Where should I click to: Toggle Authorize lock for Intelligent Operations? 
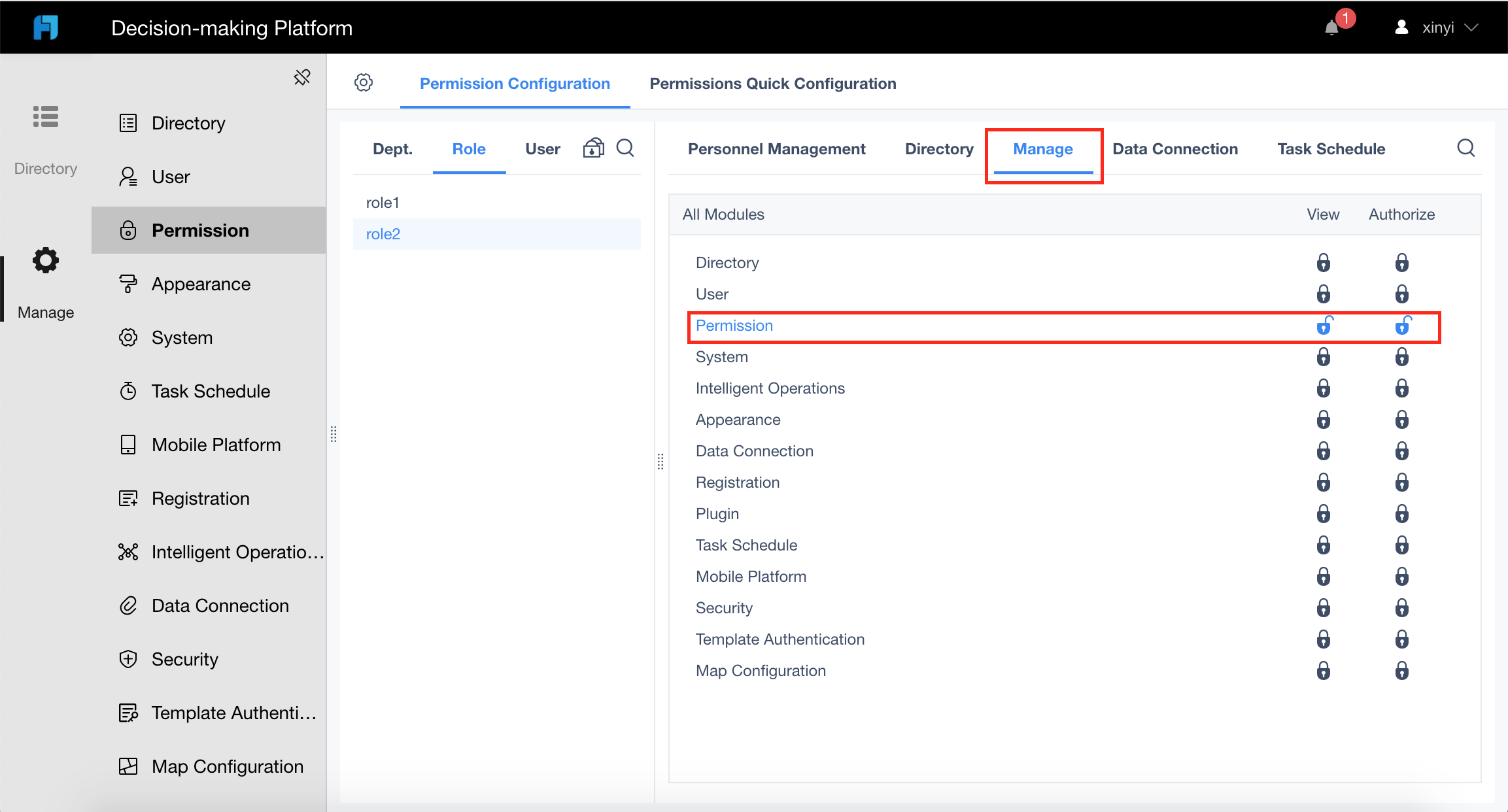click(1402, 388)
